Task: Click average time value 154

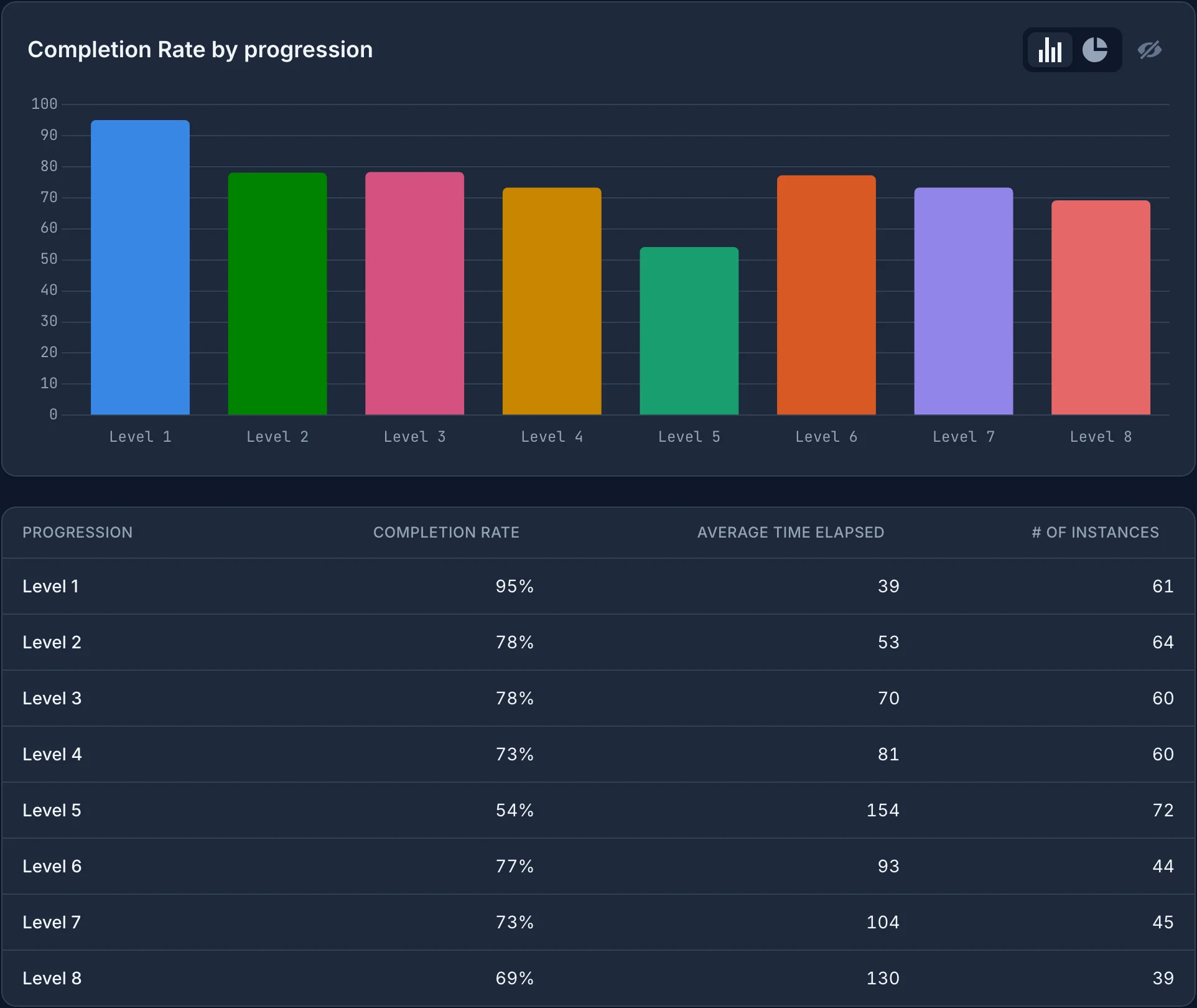Action: pyautogui.click(x=883, y=810)
